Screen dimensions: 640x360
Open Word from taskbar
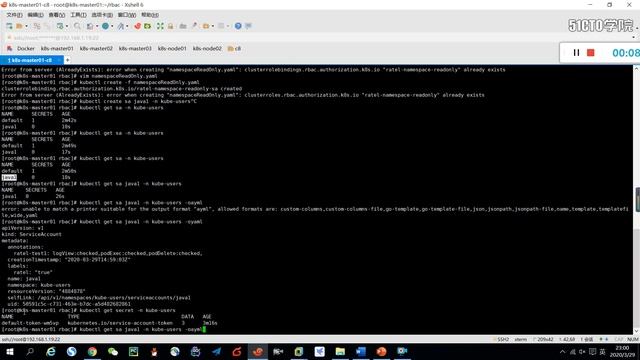360,351
